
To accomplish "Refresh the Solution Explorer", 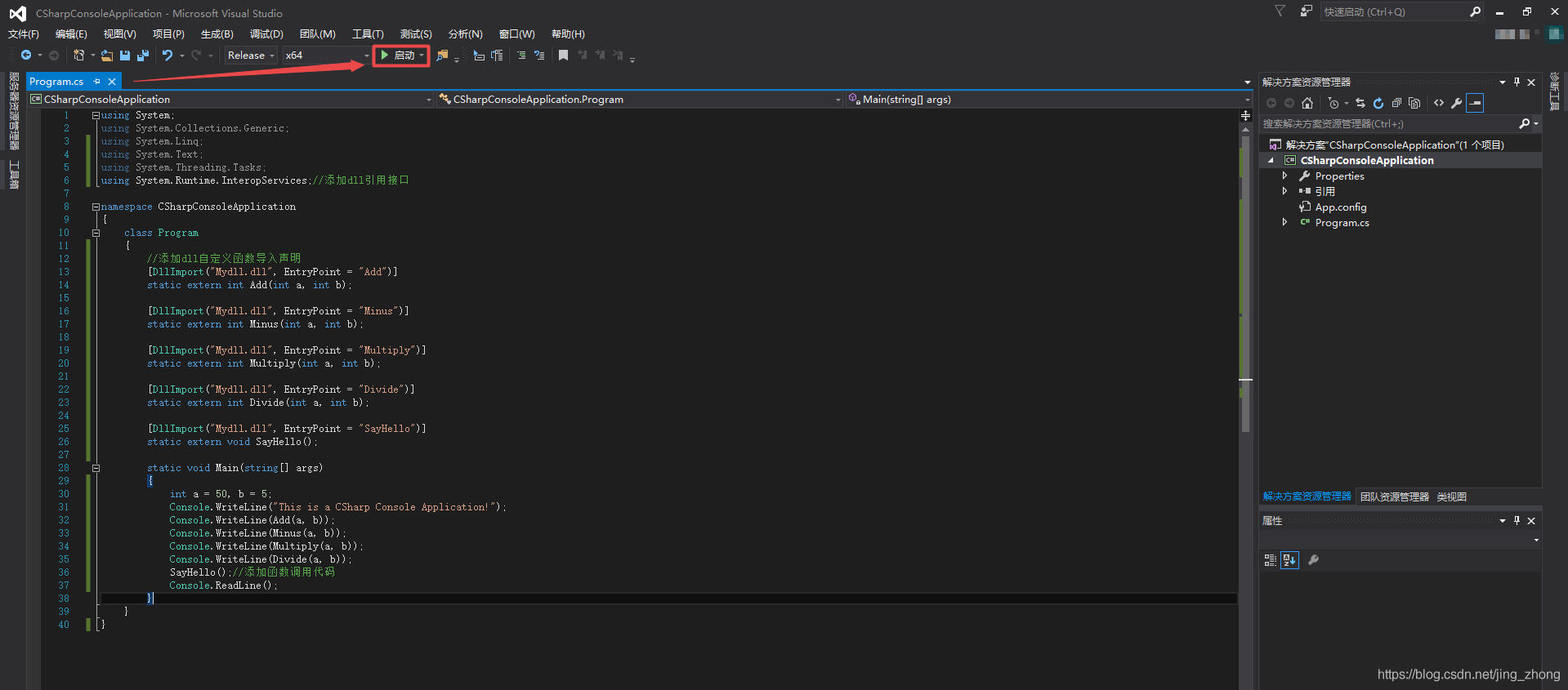I will 1378,103.
